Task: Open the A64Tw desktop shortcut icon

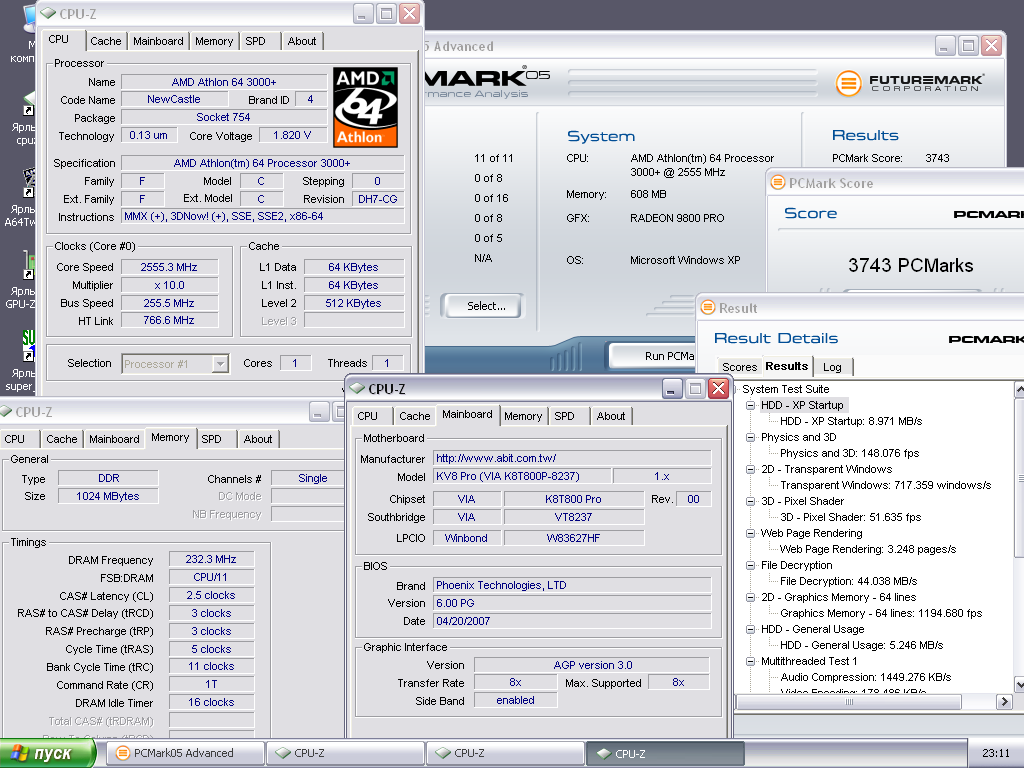Action: [28, 183]
